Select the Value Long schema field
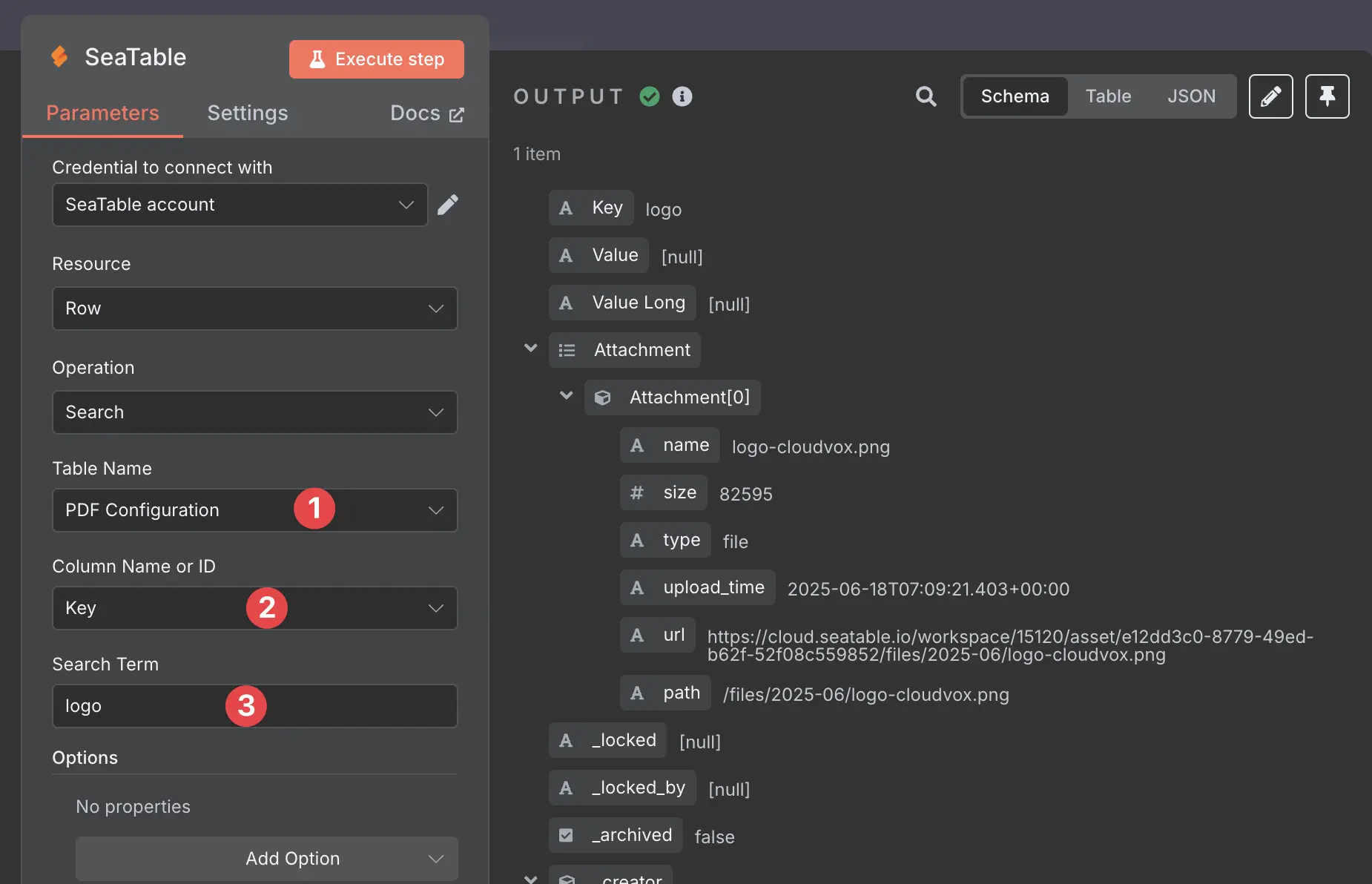The image size is (1372, 884). tap(622, 303)
